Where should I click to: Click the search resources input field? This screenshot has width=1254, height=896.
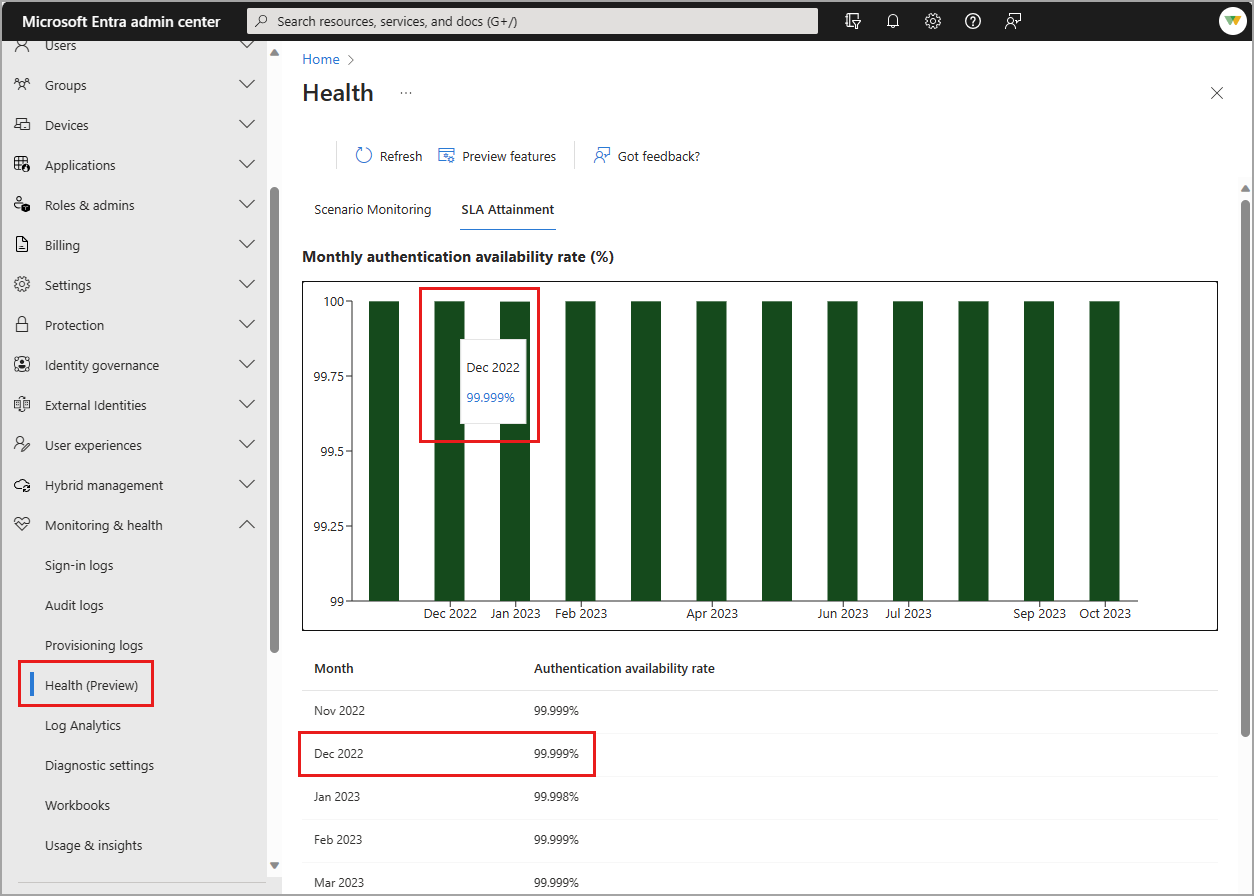531,20
